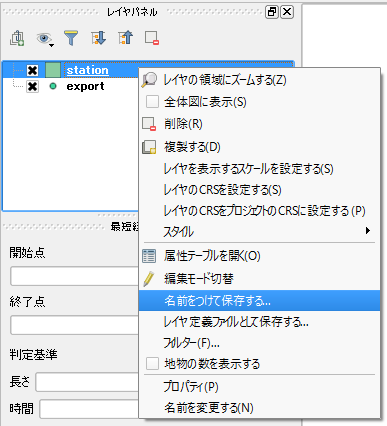Select the export layer in the tree

(85, 87)
